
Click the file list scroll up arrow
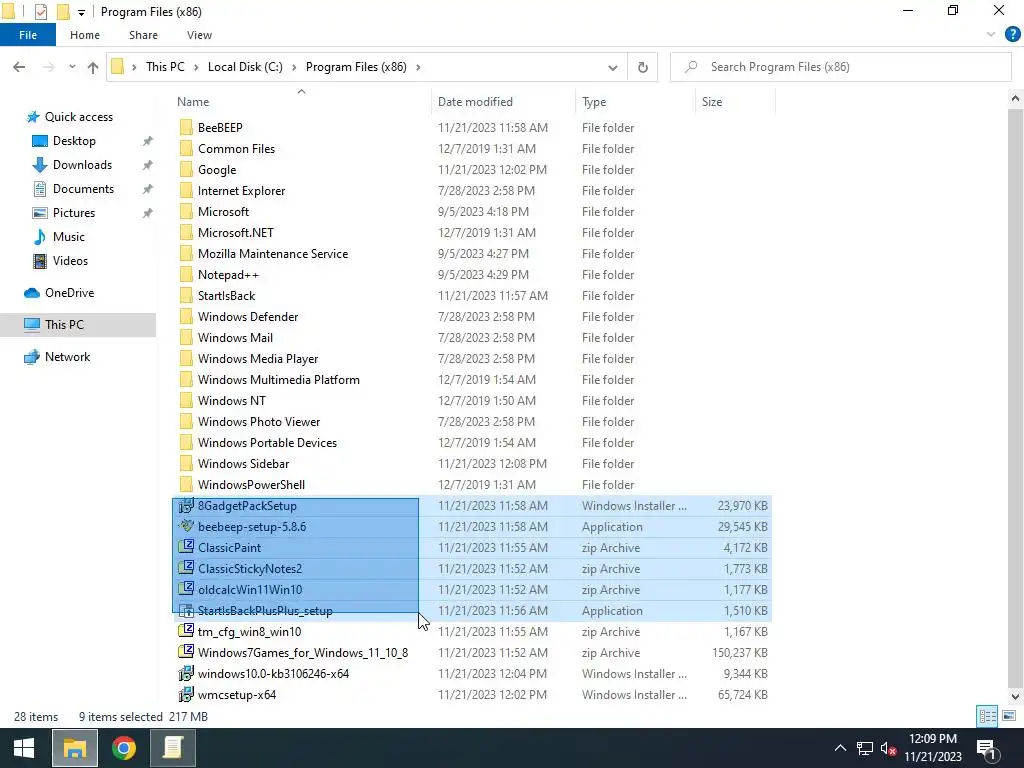click(x=1015, y=99)
